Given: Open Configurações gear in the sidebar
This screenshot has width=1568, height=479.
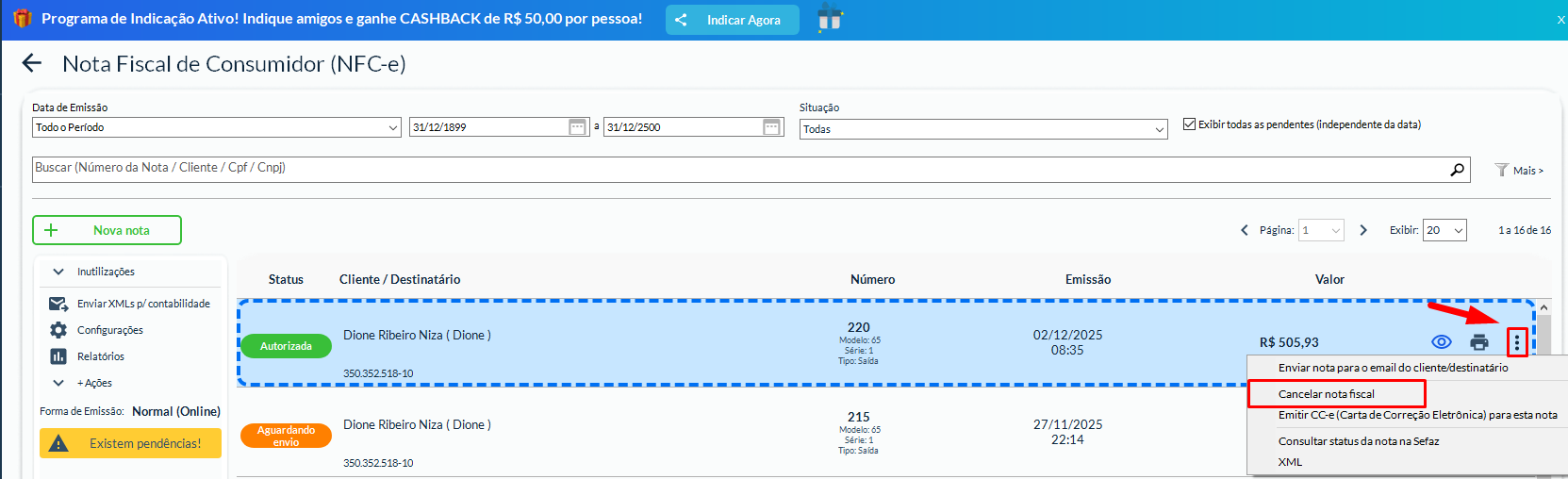Looking at the screenshot, I should point(58,330).
